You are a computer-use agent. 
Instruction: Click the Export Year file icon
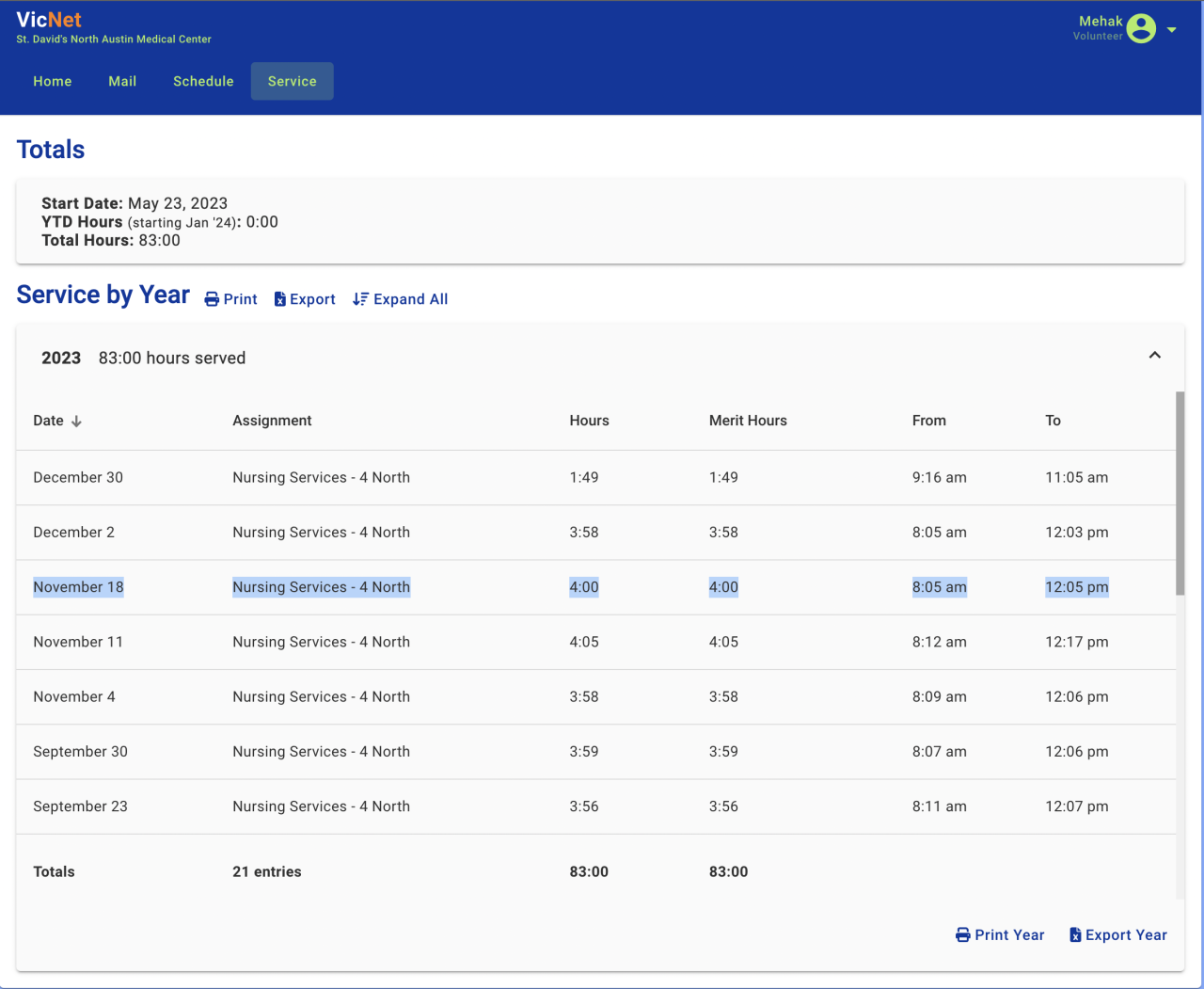point(1075,935)
